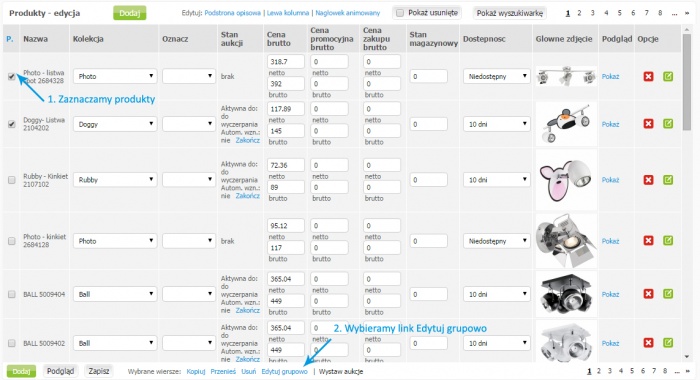Enable the Pokaż usunięte checkbox
700x380 pixels.
[400, 13]
